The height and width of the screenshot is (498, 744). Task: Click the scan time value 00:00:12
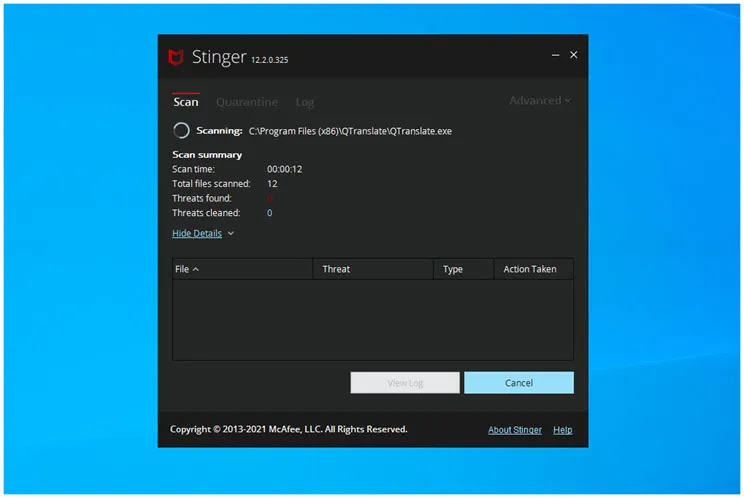[284, 169]
